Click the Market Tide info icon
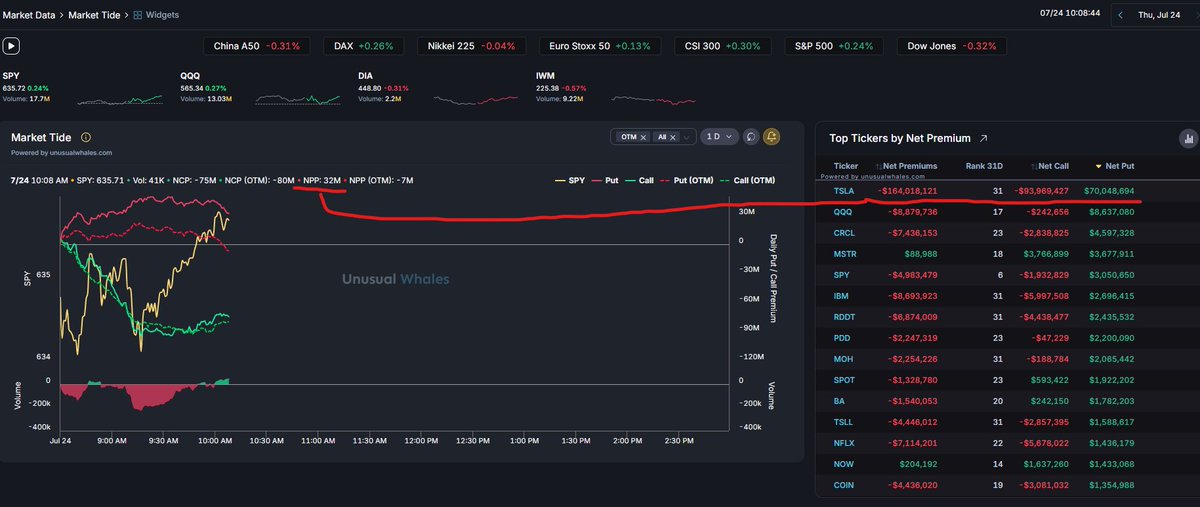 click(86, 137)
